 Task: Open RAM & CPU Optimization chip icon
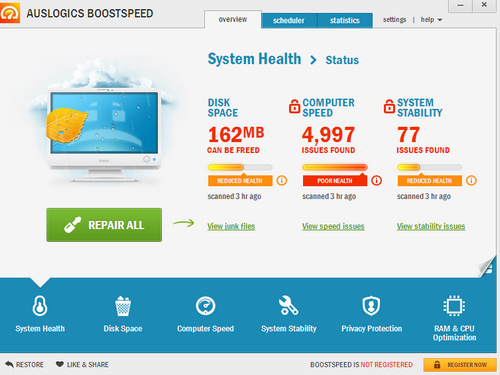point(454,306)
